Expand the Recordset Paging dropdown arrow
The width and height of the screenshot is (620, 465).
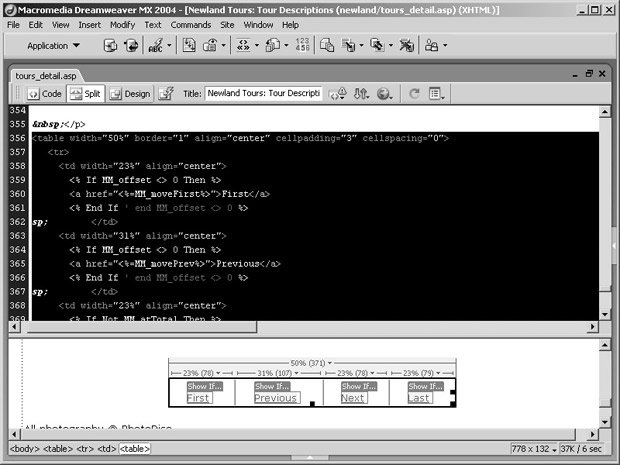point(256,45)
